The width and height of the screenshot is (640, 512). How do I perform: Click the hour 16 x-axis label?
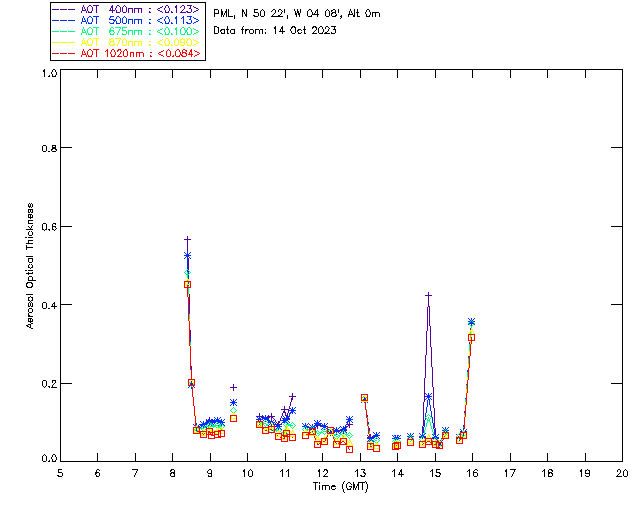pos(473,473)
